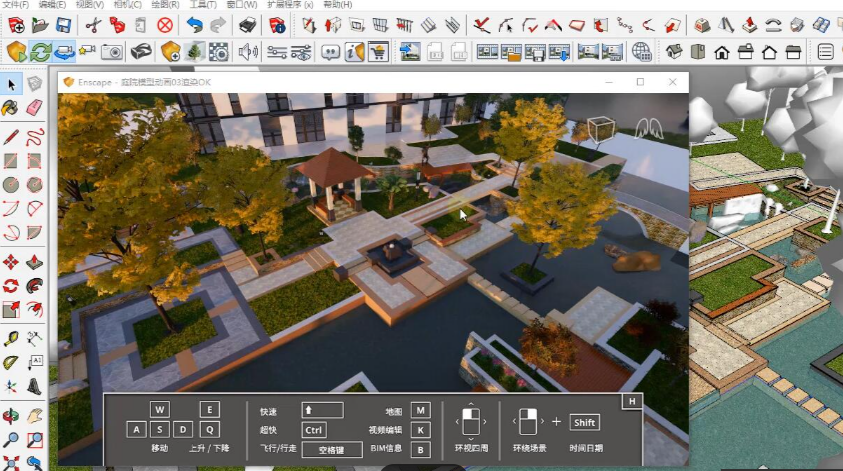Click the K video editor key button
The width and height of the screenshot is (843, 471).
pos(420,430)
